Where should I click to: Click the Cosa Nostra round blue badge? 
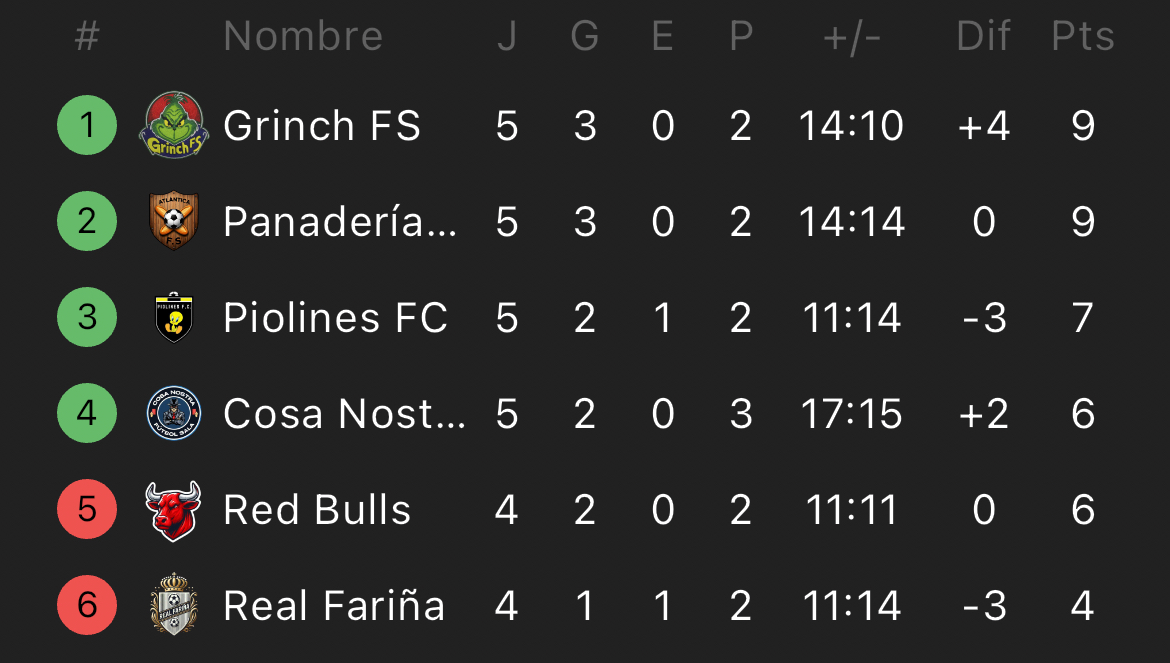pos(173,414)
